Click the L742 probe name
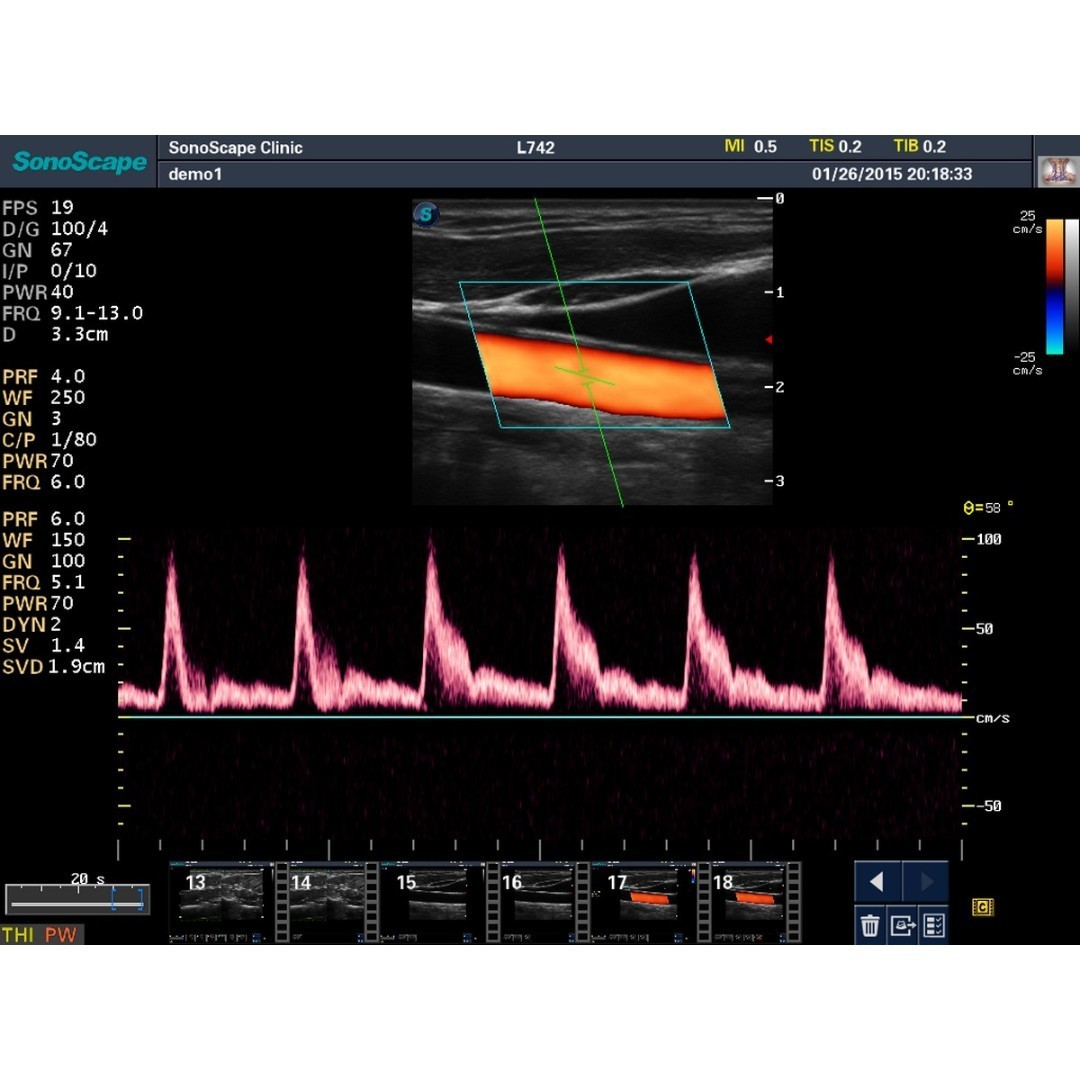Viewport: 1080px width, 1080px height. (x=535, y=147)
